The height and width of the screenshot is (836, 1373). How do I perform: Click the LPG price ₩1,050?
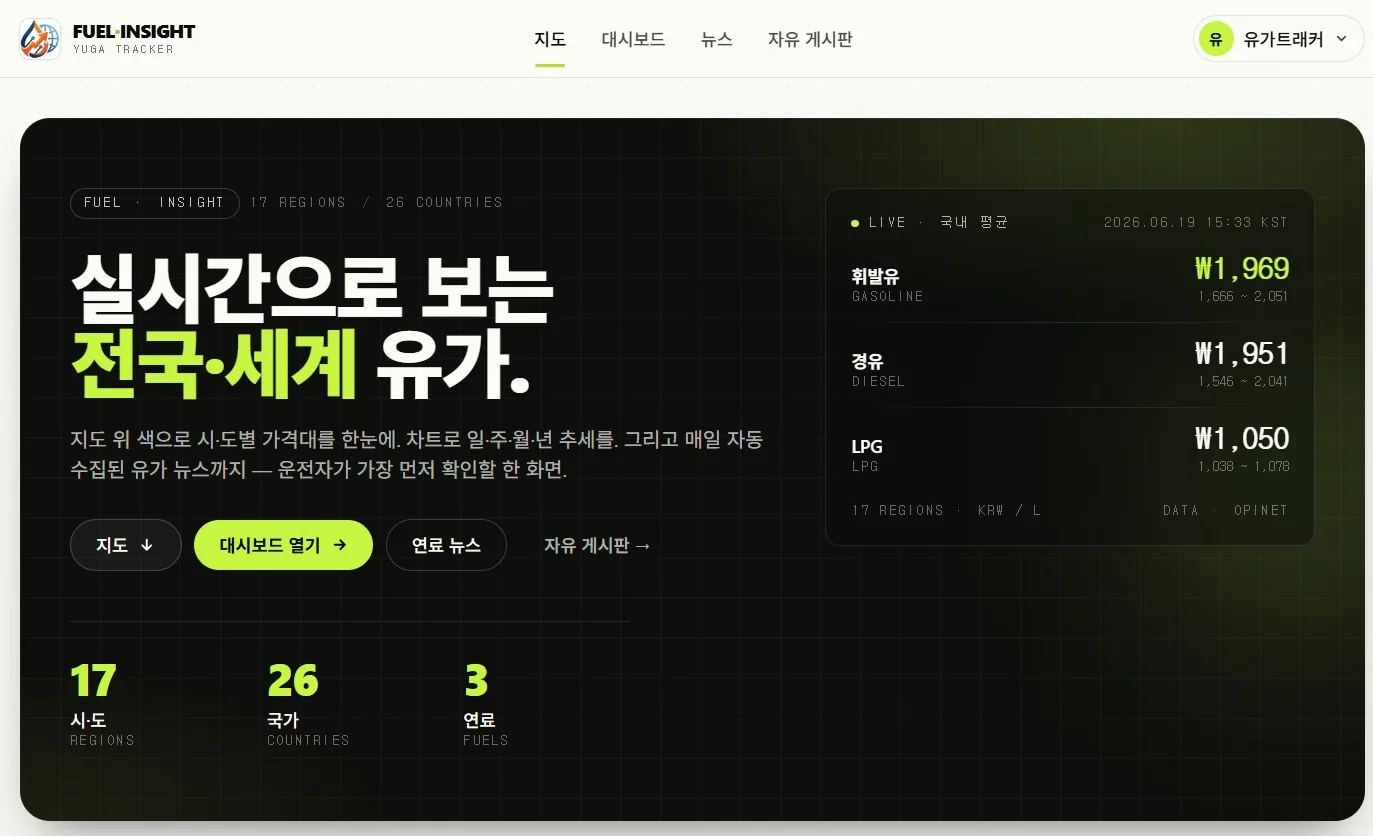(x=1242, y=438)
